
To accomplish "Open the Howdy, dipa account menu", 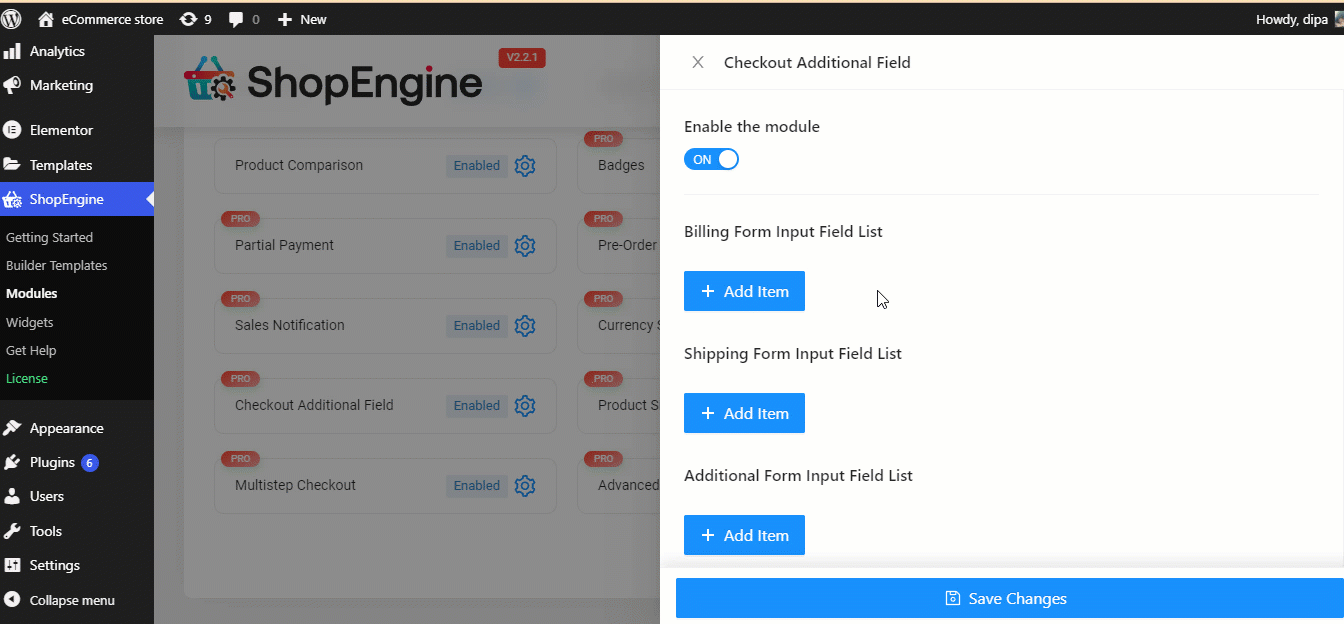I will (x=1298, y=19).
